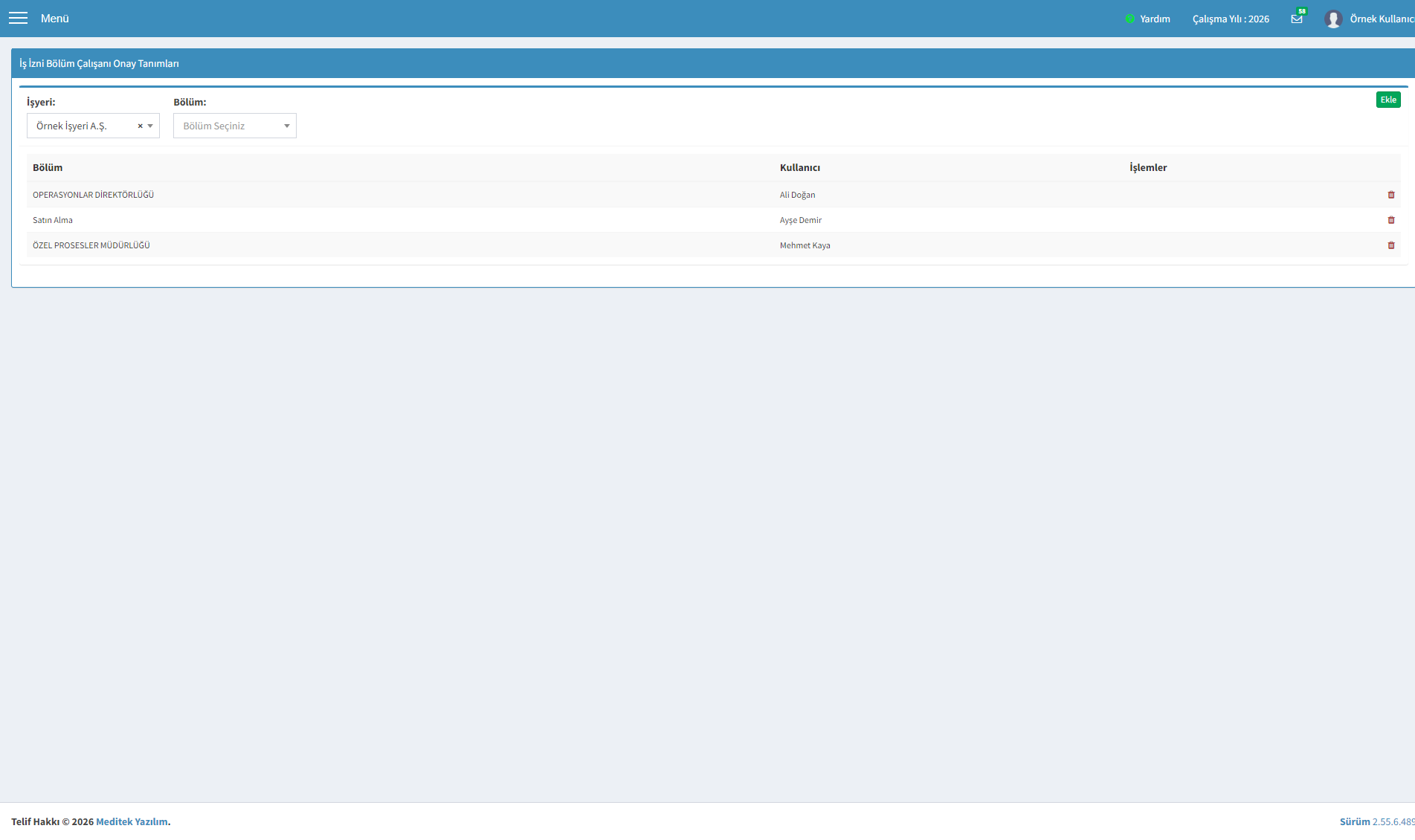Open the hamburger menu icon
The image size is (1415, 840).
(18, 18)
